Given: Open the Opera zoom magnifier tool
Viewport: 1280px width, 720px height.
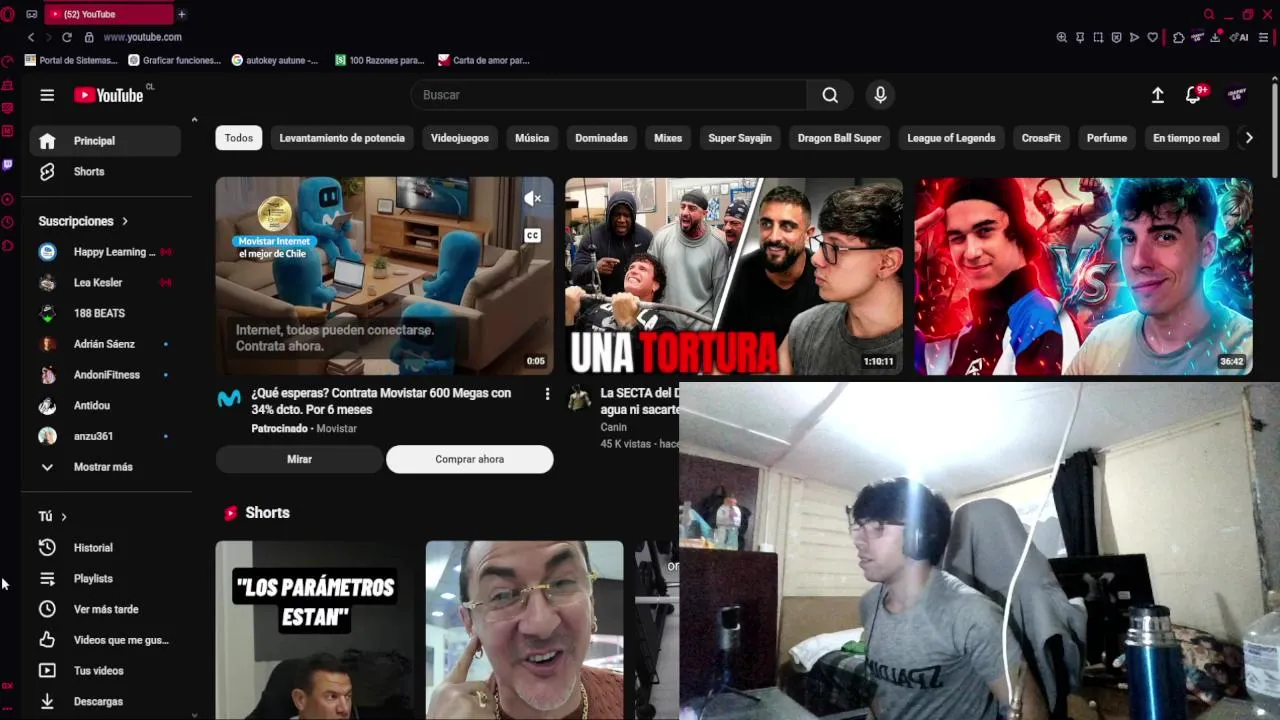Looking at the screenshot, I should pos(1062,37).
